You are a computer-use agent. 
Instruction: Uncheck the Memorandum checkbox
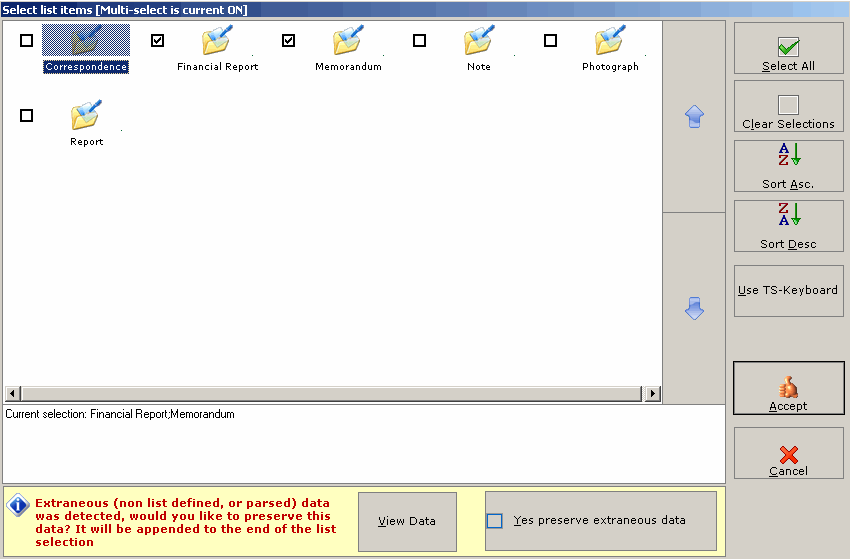tap(288, 41)
